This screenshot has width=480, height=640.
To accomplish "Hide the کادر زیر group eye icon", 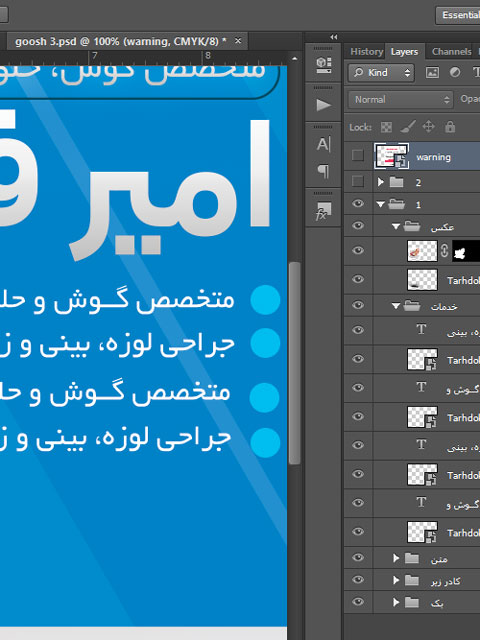I will pos(358,580).
